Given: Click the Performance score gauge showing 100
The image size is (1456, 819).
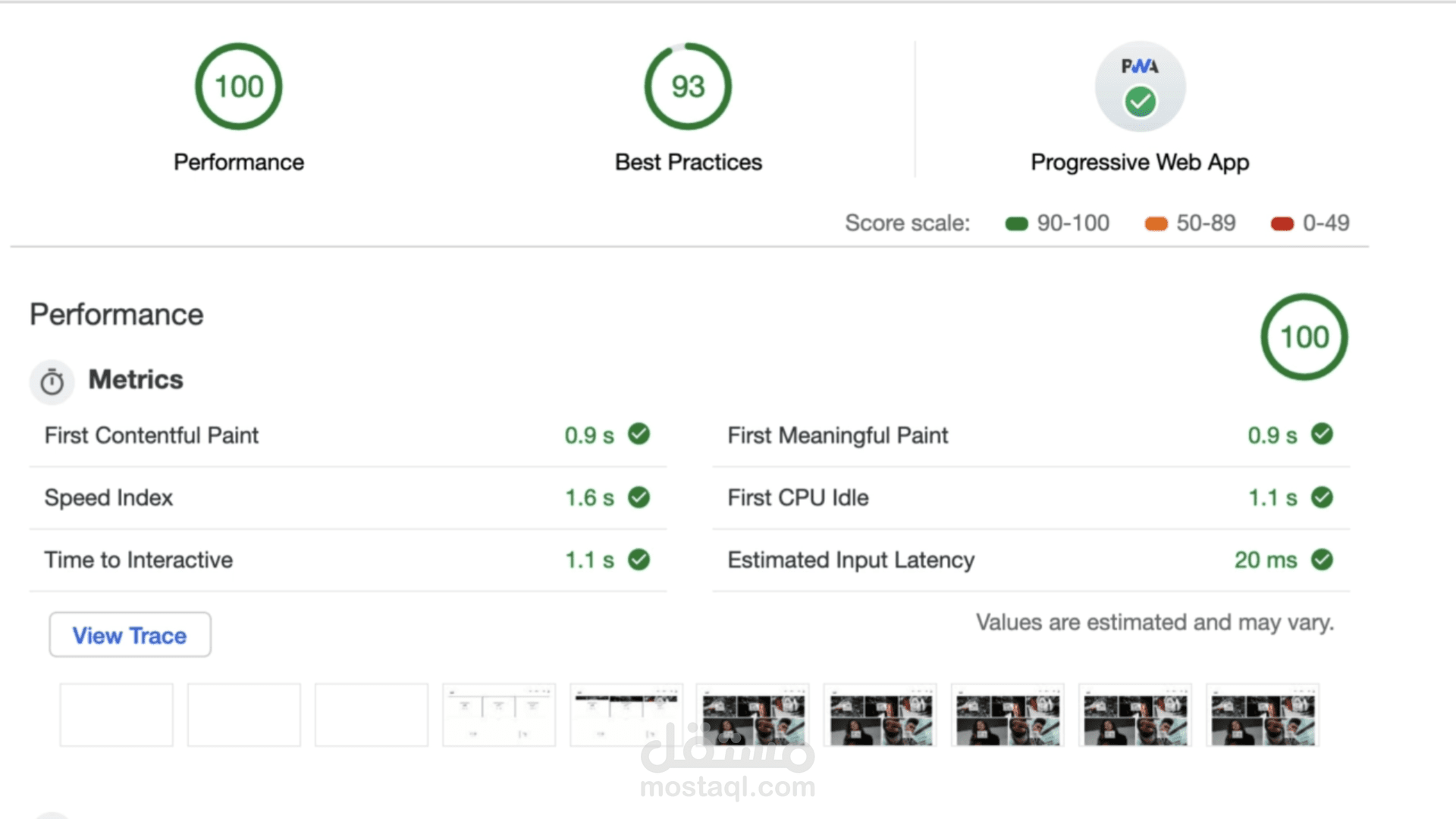Looking at the screenshot, I should click(x=239, y=86).
